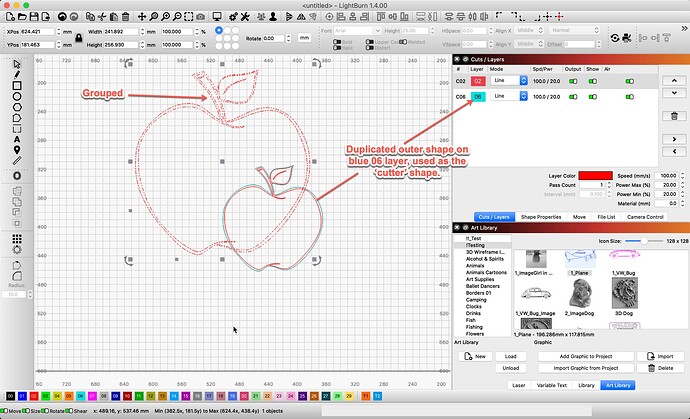690x419 pixels.
Task: Open Mode dropdown for layer C02
Action: [x=509, y=81]
